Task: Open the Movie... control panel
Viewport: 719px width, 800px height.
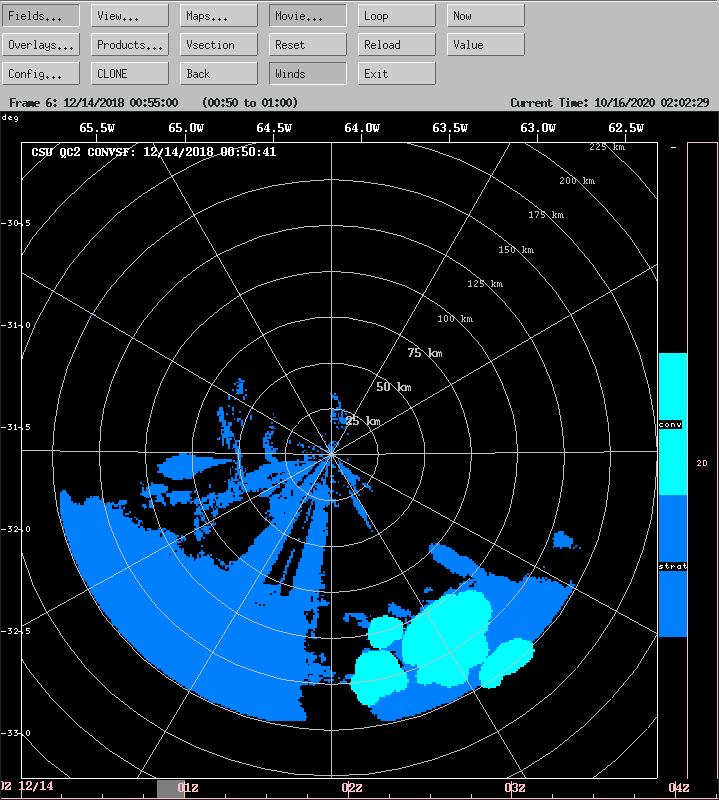Action: click(x=308, y=16)
